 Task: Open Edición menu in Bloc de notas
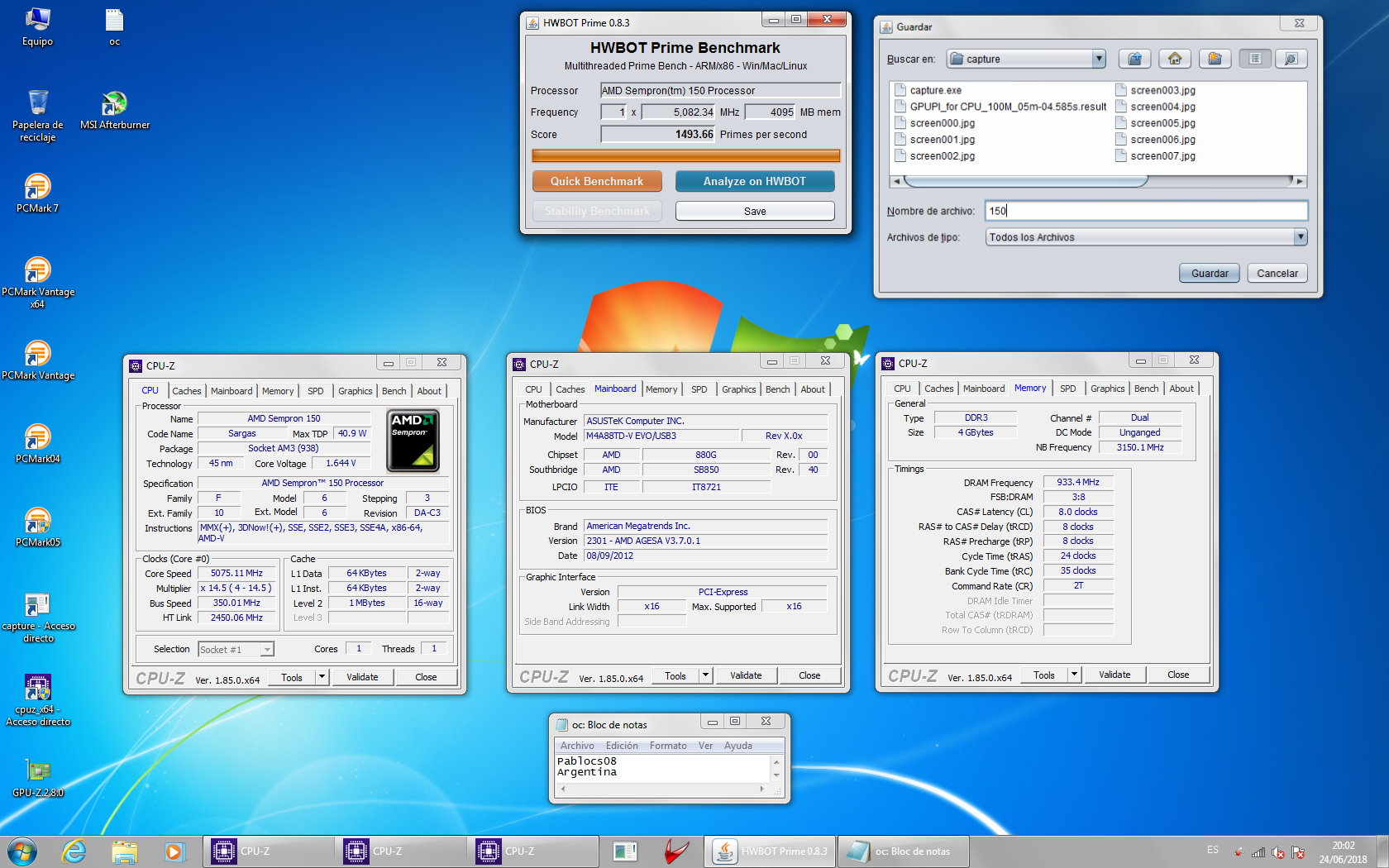click(622, 746)
